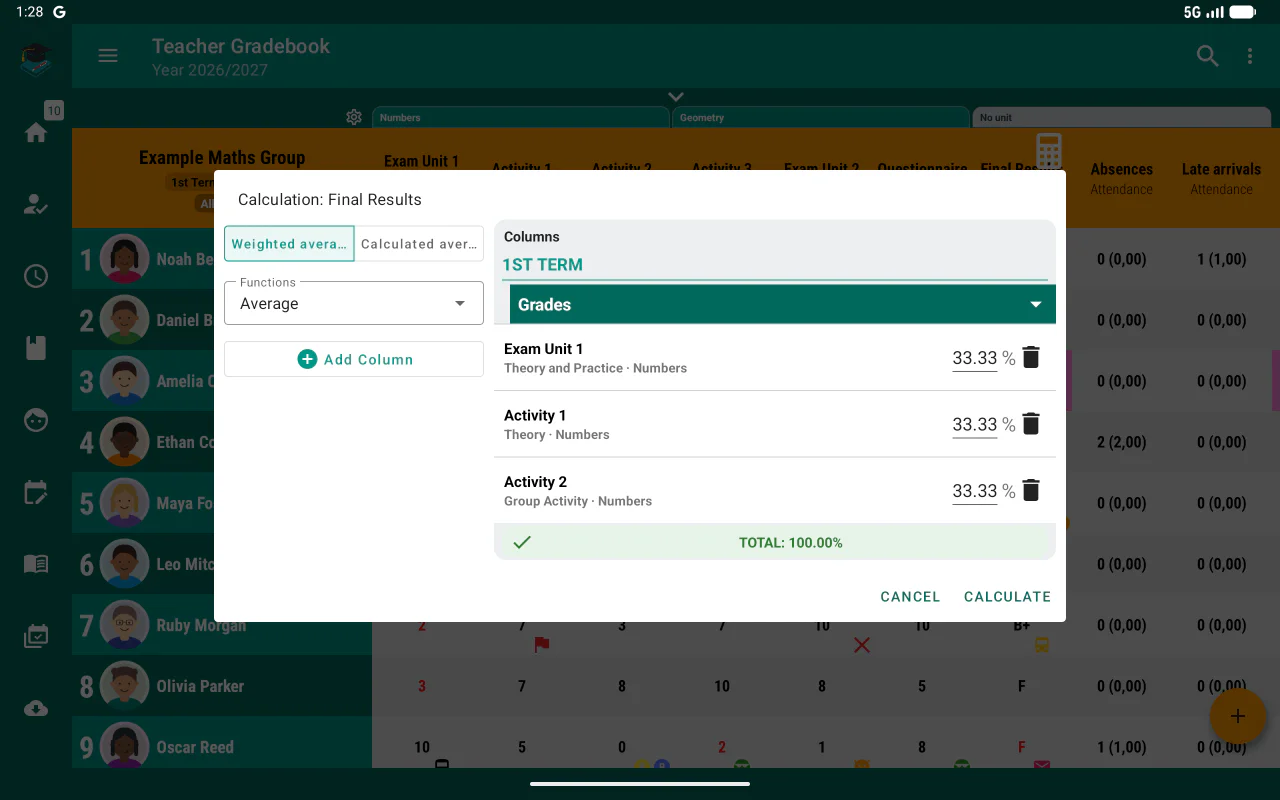The image size is (1280, 800).
Task: Open the Functions Average dropdown
Action: point(354,303)
